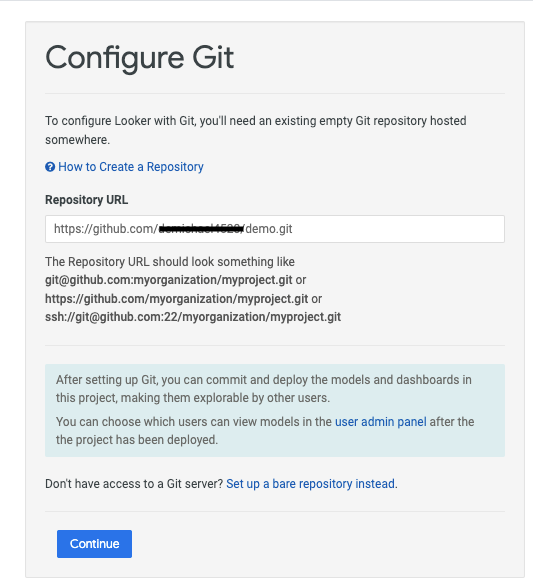The width and height of the screenshot is (533, 585).
Task: Click the Configure Git heading
Action: [139, 58]
